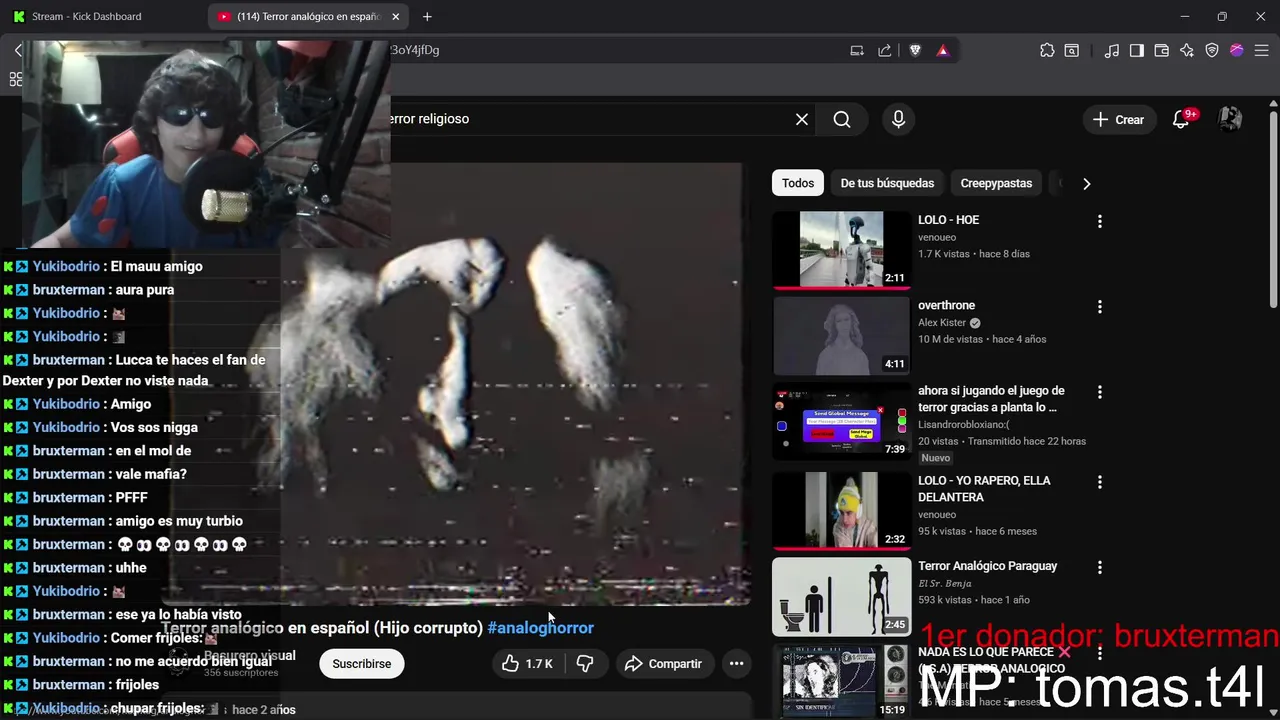Viewport: 1280px width, 720px height.
Task: Click the install app icon in address bar
Action: pyautogui.click(x=857, y=50)
